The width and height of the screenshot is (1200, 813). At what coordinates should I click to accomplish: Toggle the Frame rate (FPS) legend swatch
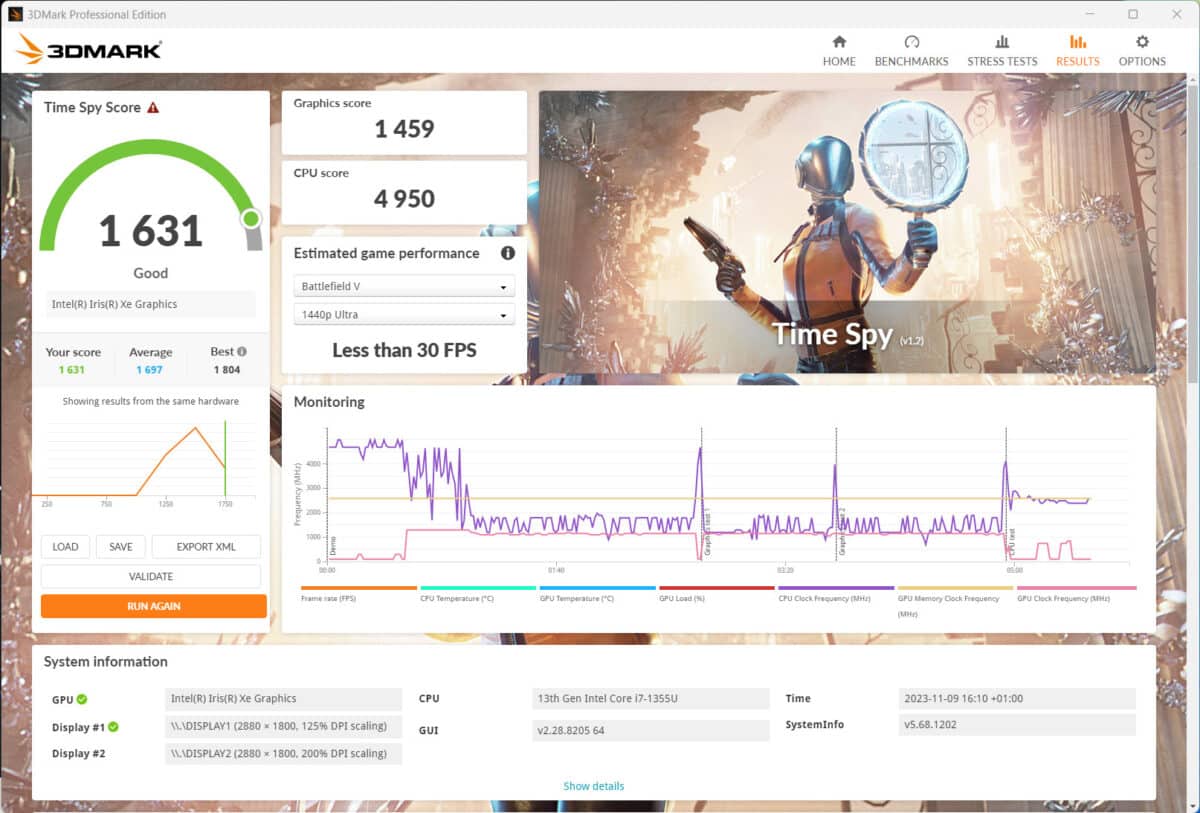pyautogui.click(x=359, y=588)
